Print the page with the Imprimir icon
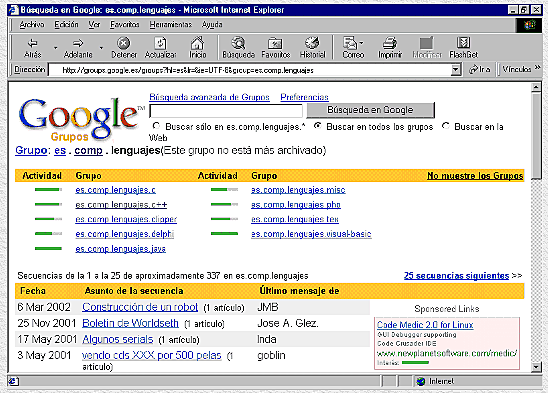The image size is (548, 394). click(x=390, y=43)
